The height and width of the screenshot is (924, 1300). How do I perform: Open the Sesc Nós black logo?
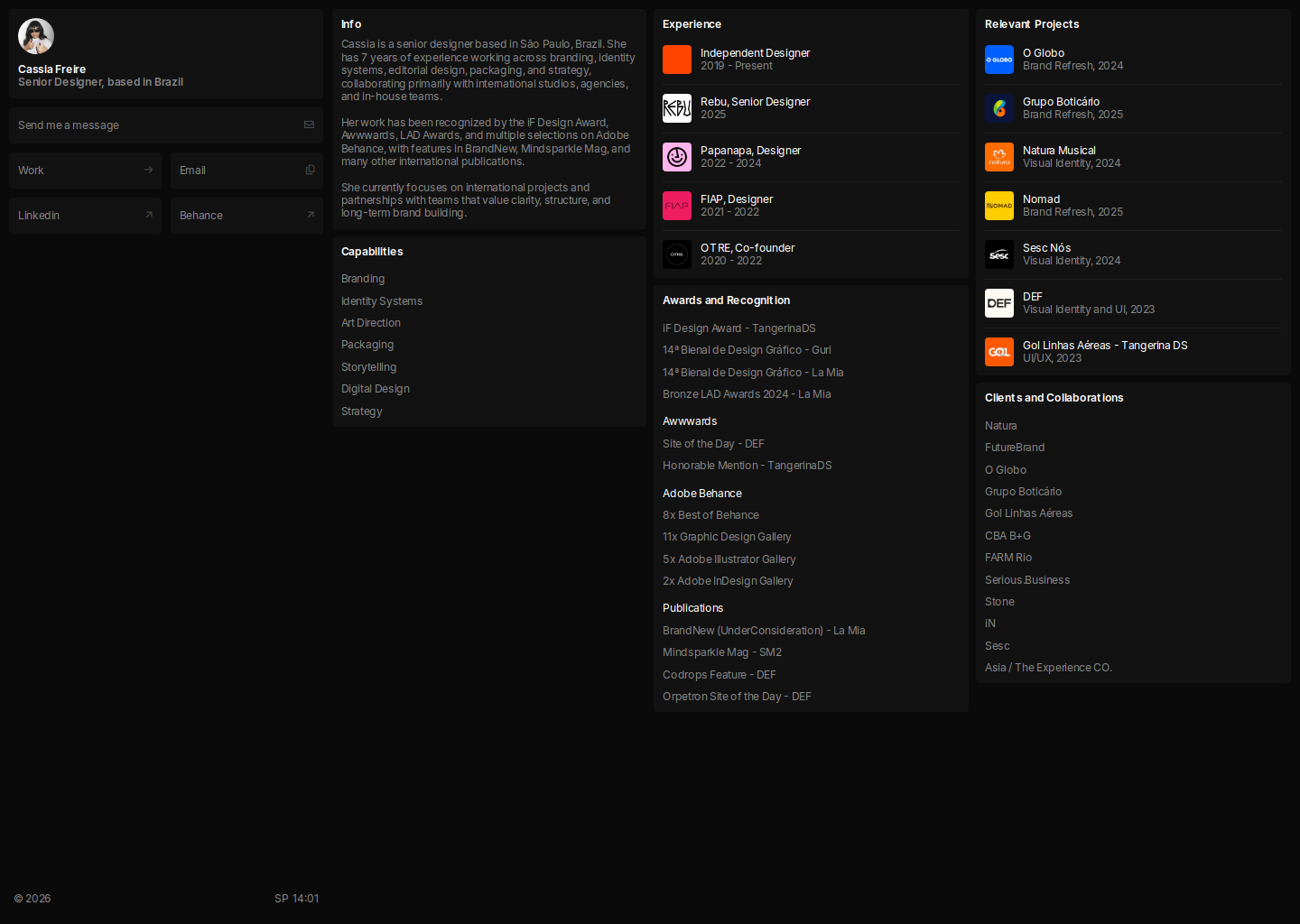click(x=998, y=254)
